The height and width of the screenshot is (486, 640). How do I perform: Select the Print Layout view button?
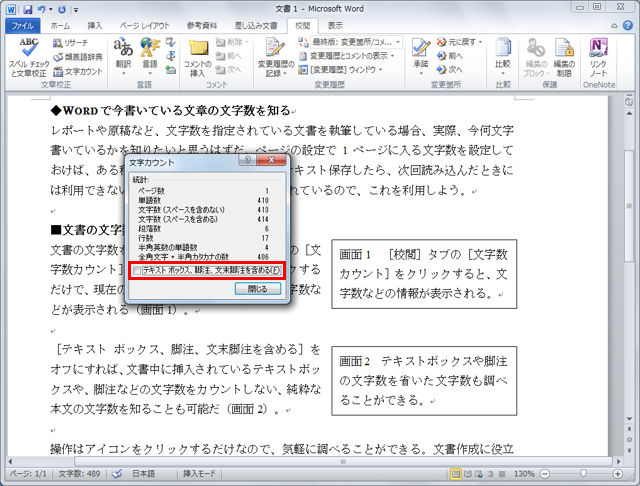click(456, 474)
